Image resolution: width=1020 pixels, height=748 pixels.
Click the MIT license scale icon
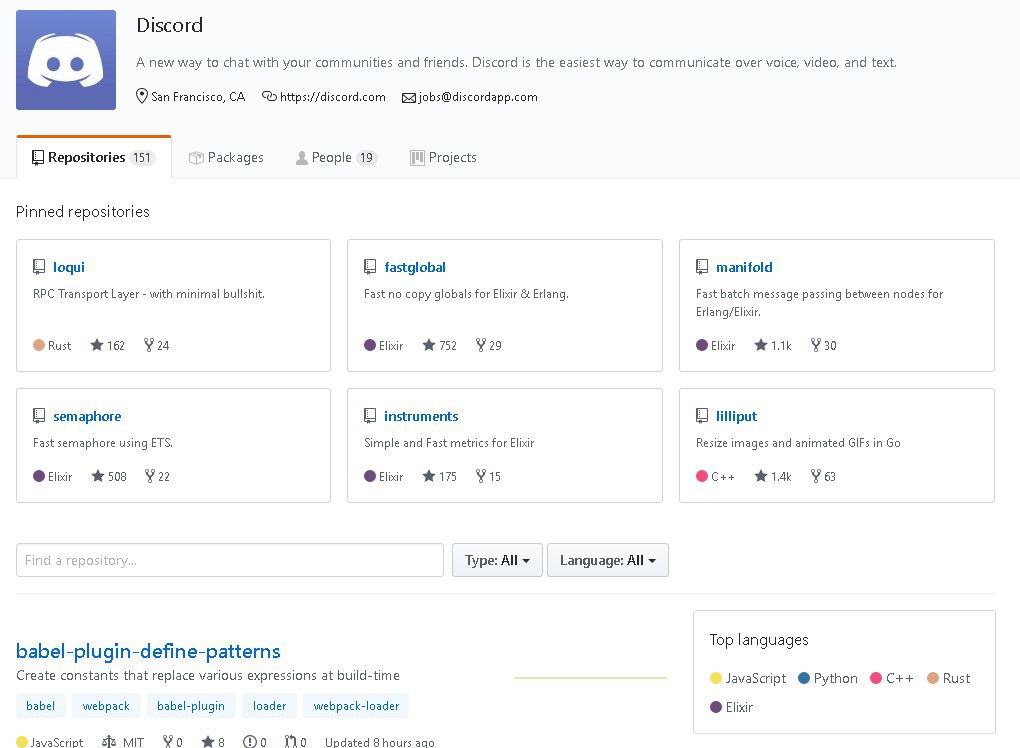109,741
